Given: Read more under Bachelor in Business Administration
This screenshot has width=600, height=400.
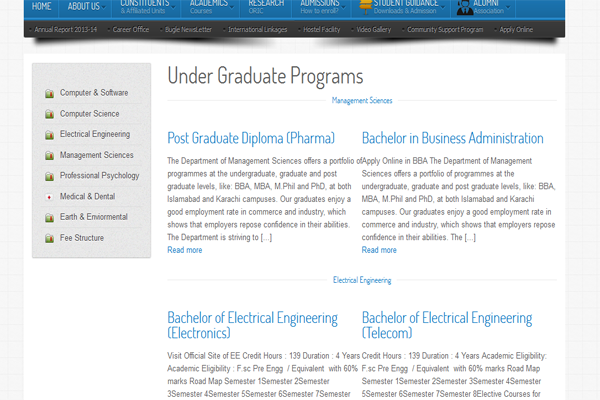Looking at the screenshot, I should (x=379, y=250).
